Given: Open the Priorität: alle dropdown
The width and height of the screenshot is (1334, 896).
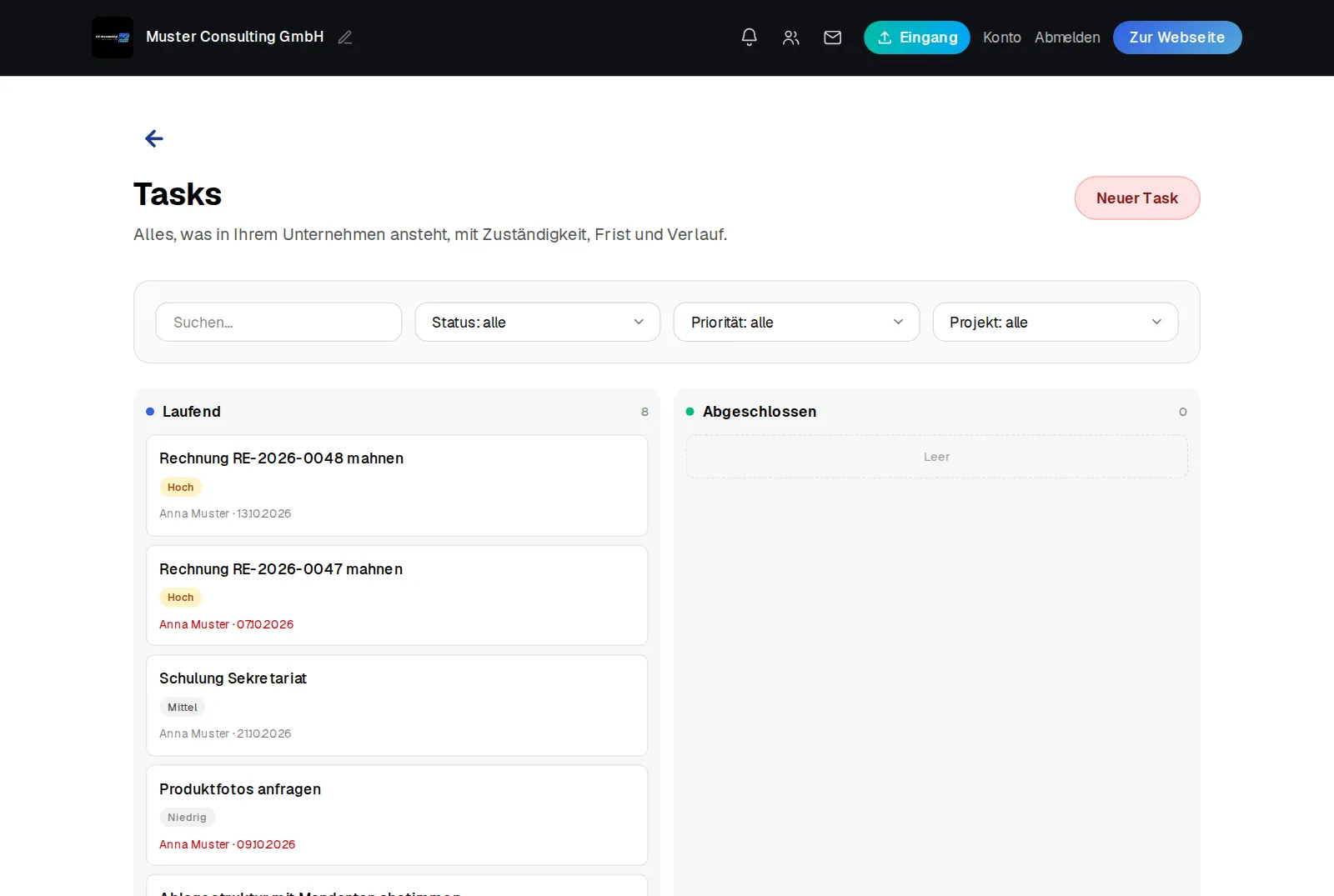Looking at the screenshot, I should [796, 322].
